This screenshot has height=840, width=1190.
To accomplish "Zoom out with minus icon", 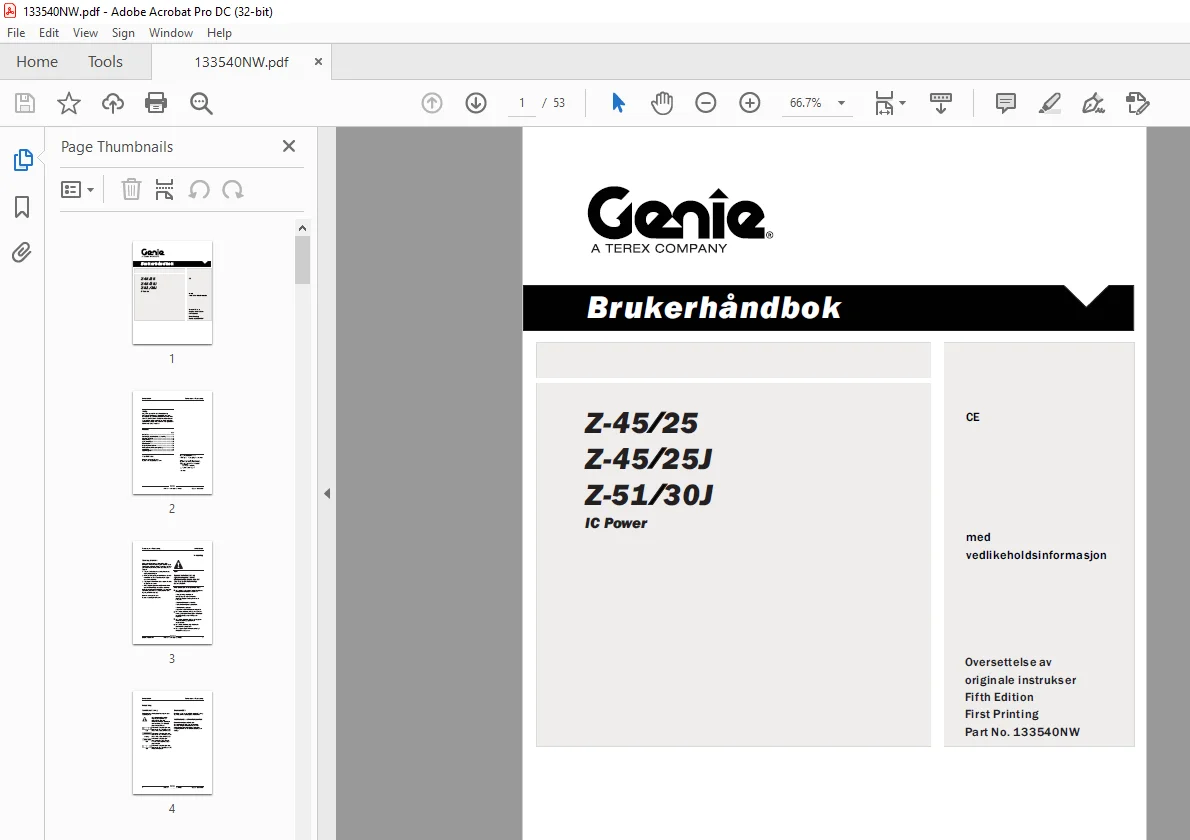I will (x=706, y=103).
